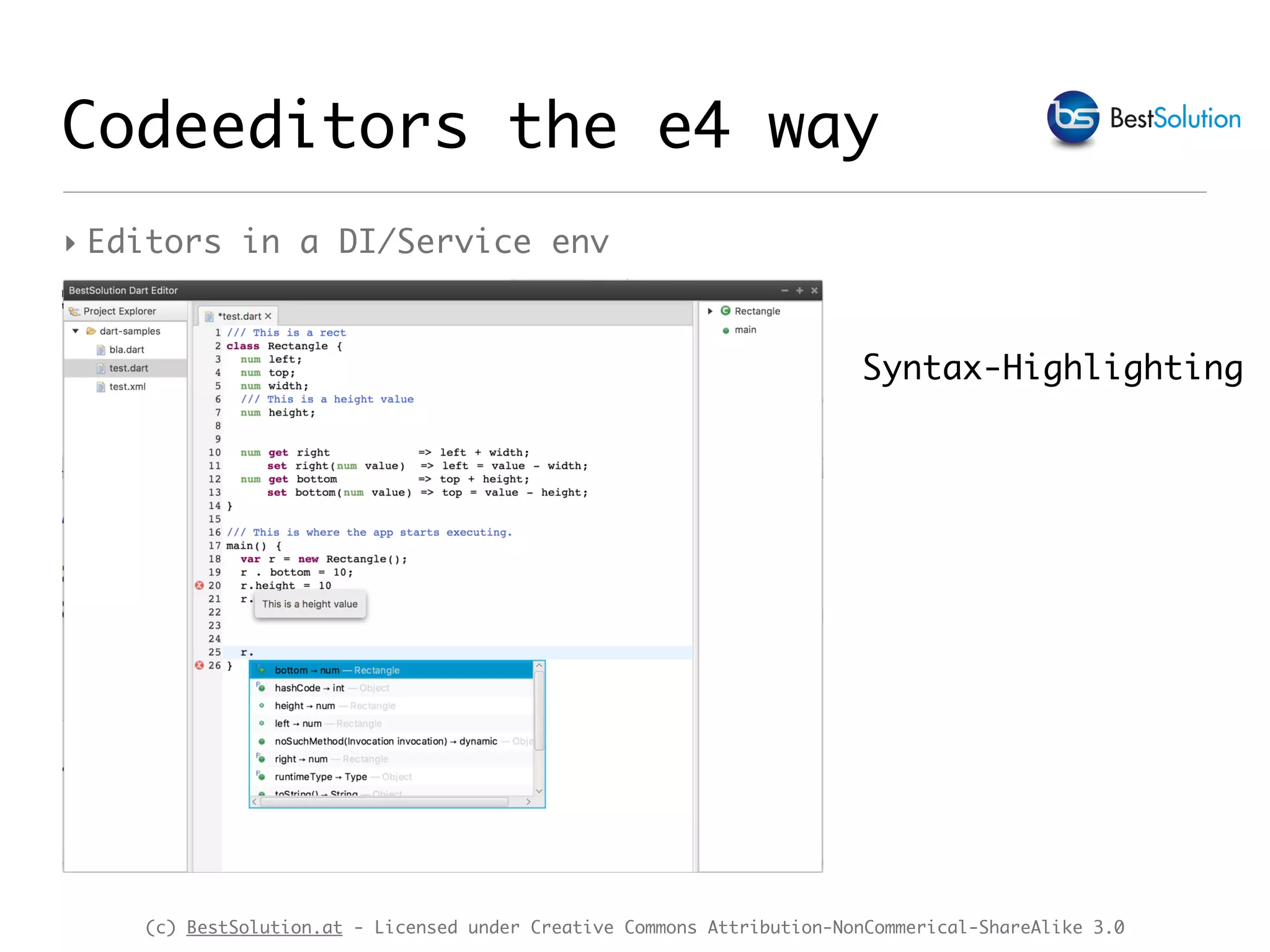Click the Project Explorer panel icon

74,311
